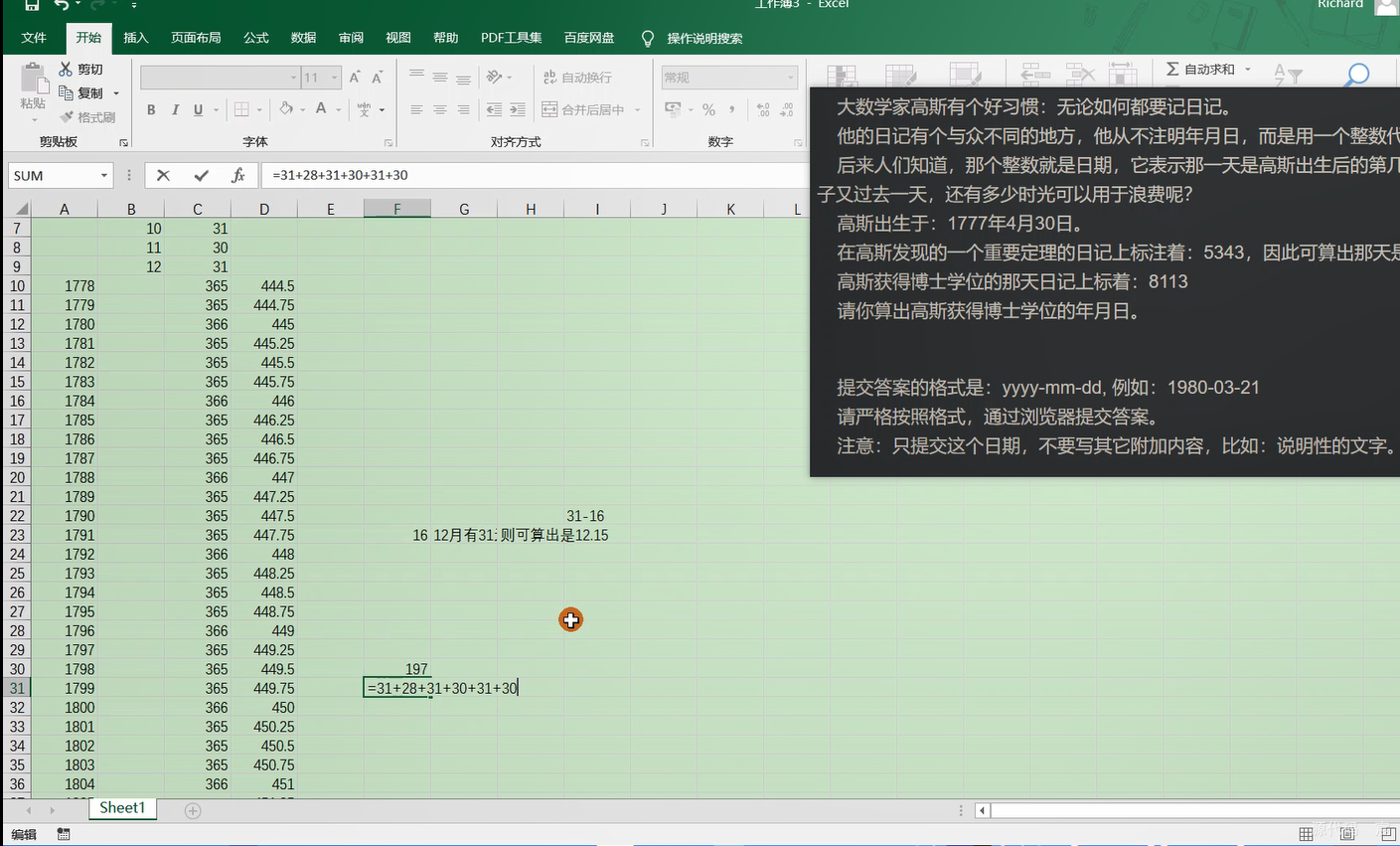Click the macro recording icon in the status bar
The width and height of the screenshot is (1400, 846).
pyautogui.click(x=64, y=834)
